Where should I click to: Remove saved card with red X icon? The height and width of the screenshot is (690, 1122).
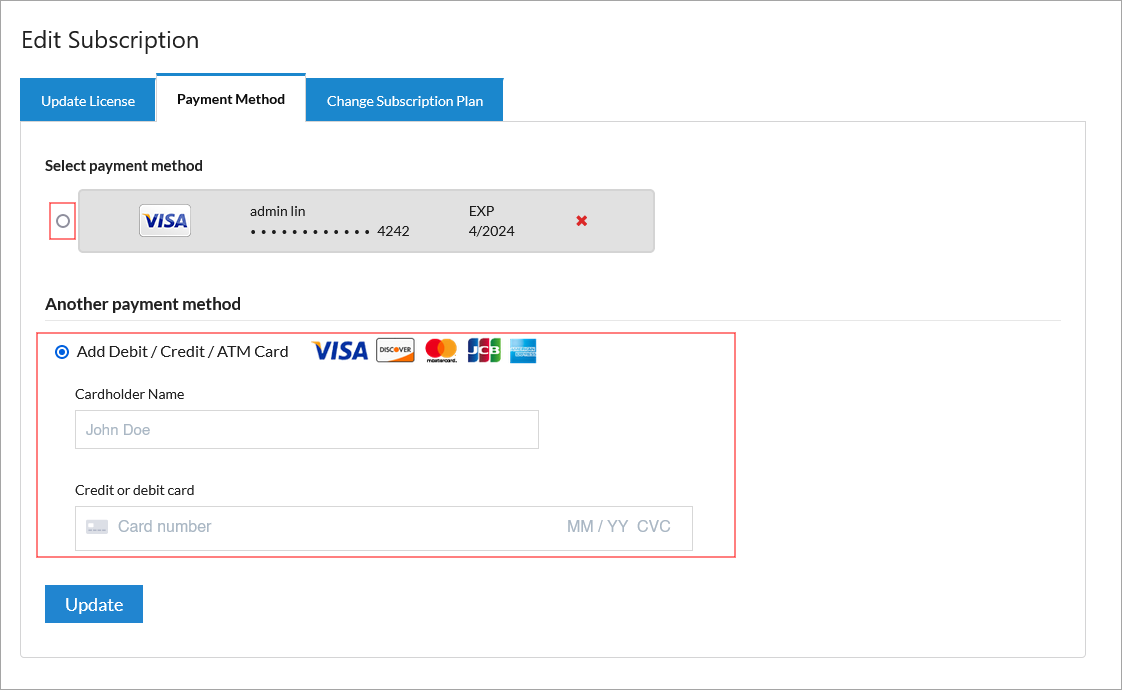(x=582, y=220)
